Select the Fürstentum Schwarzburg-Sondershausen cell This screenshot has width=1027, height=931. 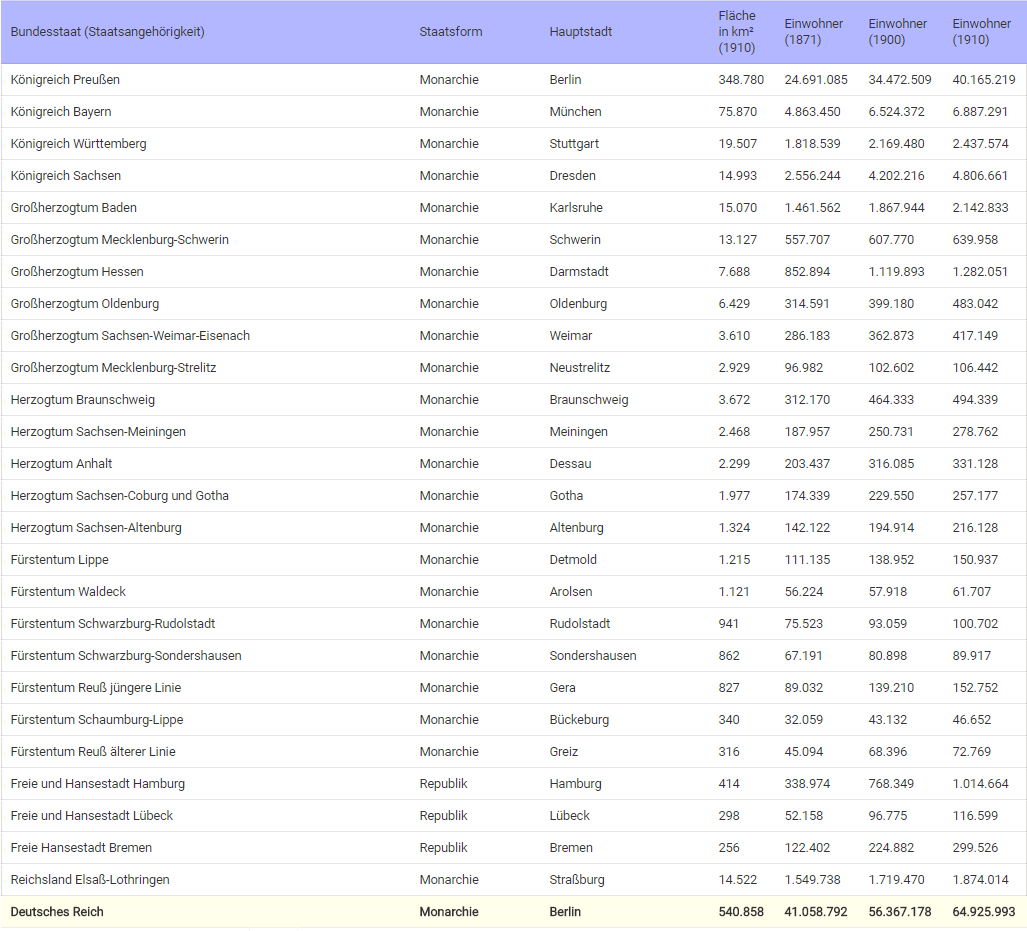pos(126,656)
